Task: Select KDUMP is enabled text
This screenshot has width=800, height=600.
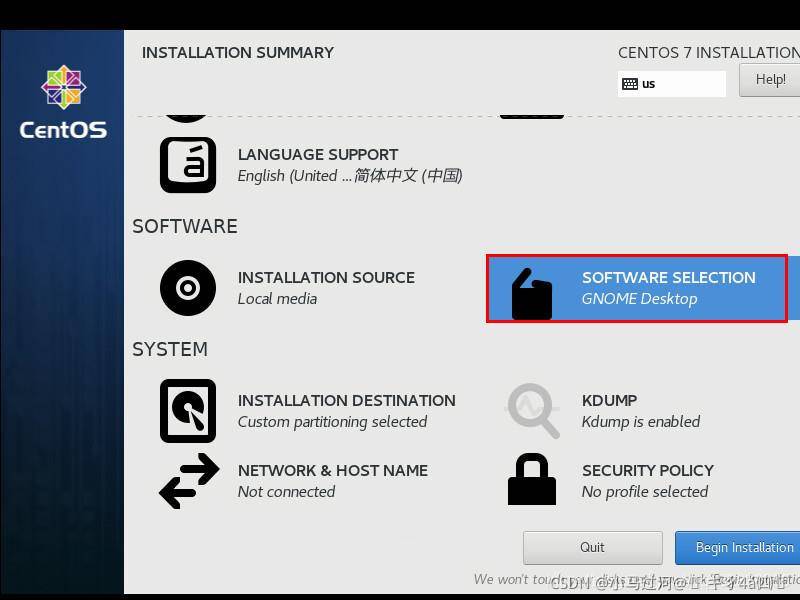Action: [x=640, y=422]
